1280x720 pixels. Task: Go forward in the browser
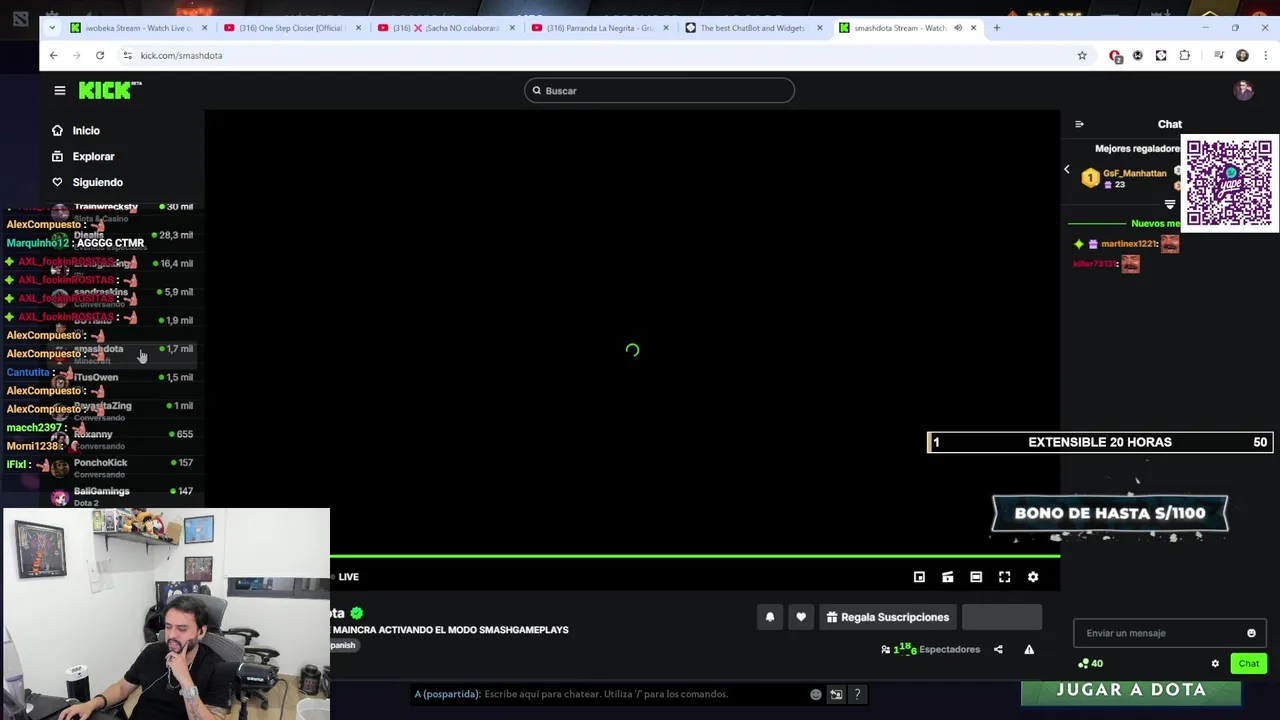pos(77,56)
